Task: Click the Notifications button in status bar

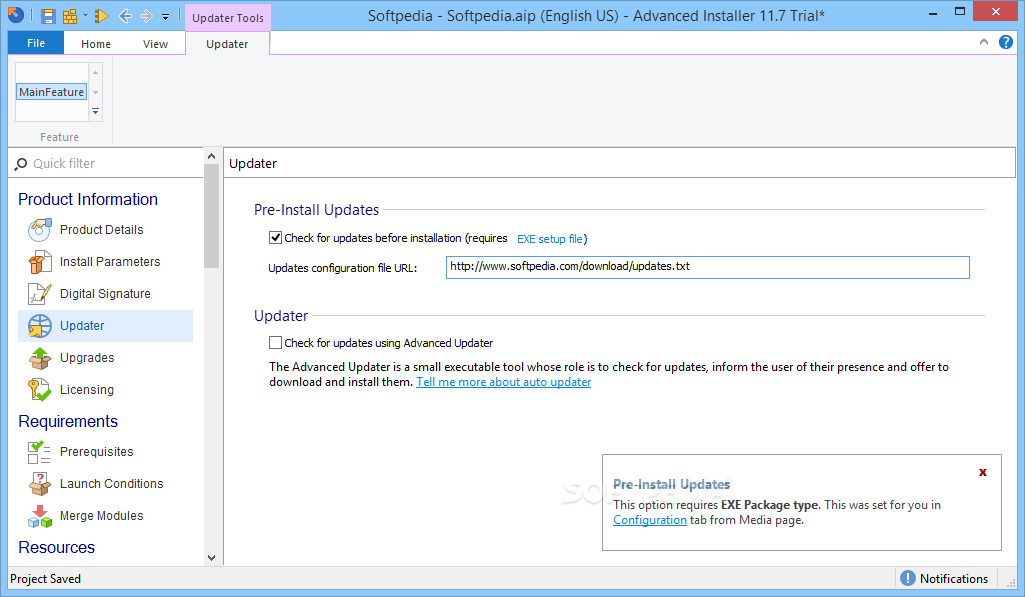Action: 945,579
